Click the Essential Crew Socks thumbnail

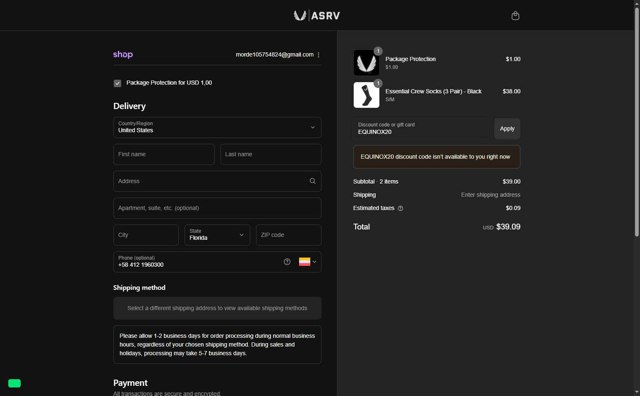click(x=366, y=95)
